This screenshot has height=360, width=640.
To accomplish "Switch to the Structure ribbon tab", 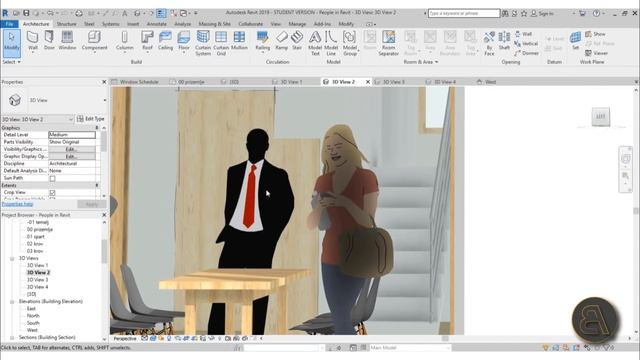I will (67, 24).
